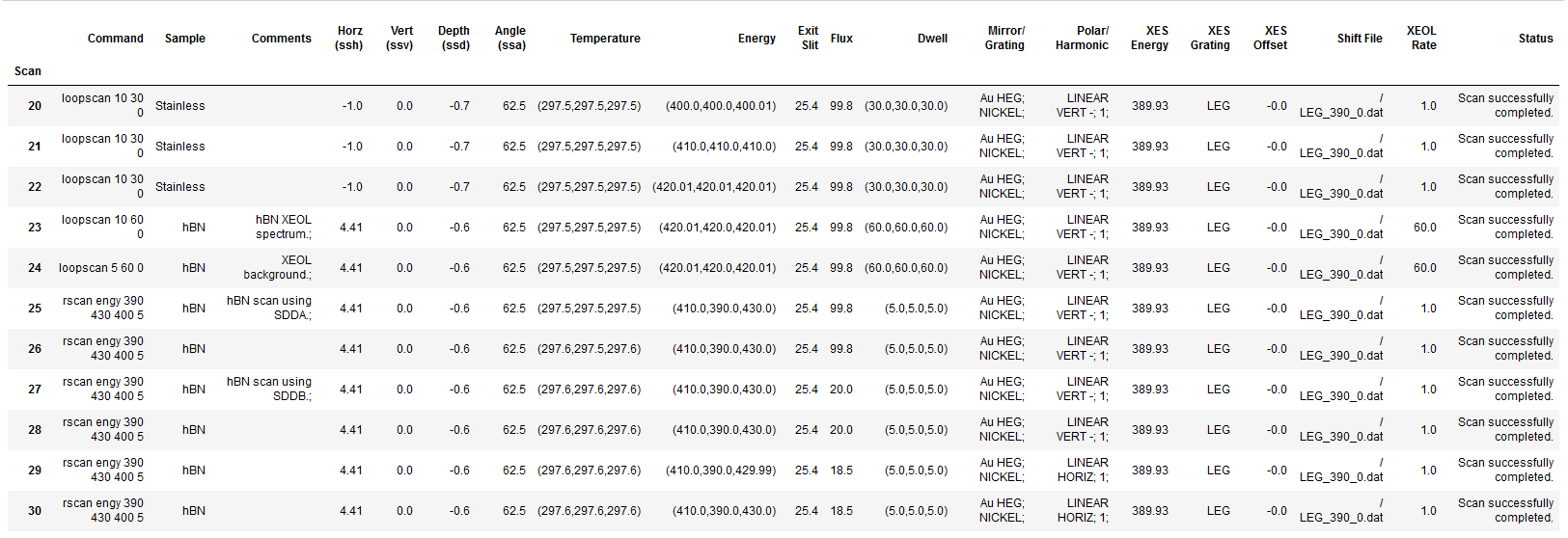Click 'hBN XEOL spectrum.;' comment cell
The height and width of the screenshot is (538, 1568).
[x=284, y=227]
